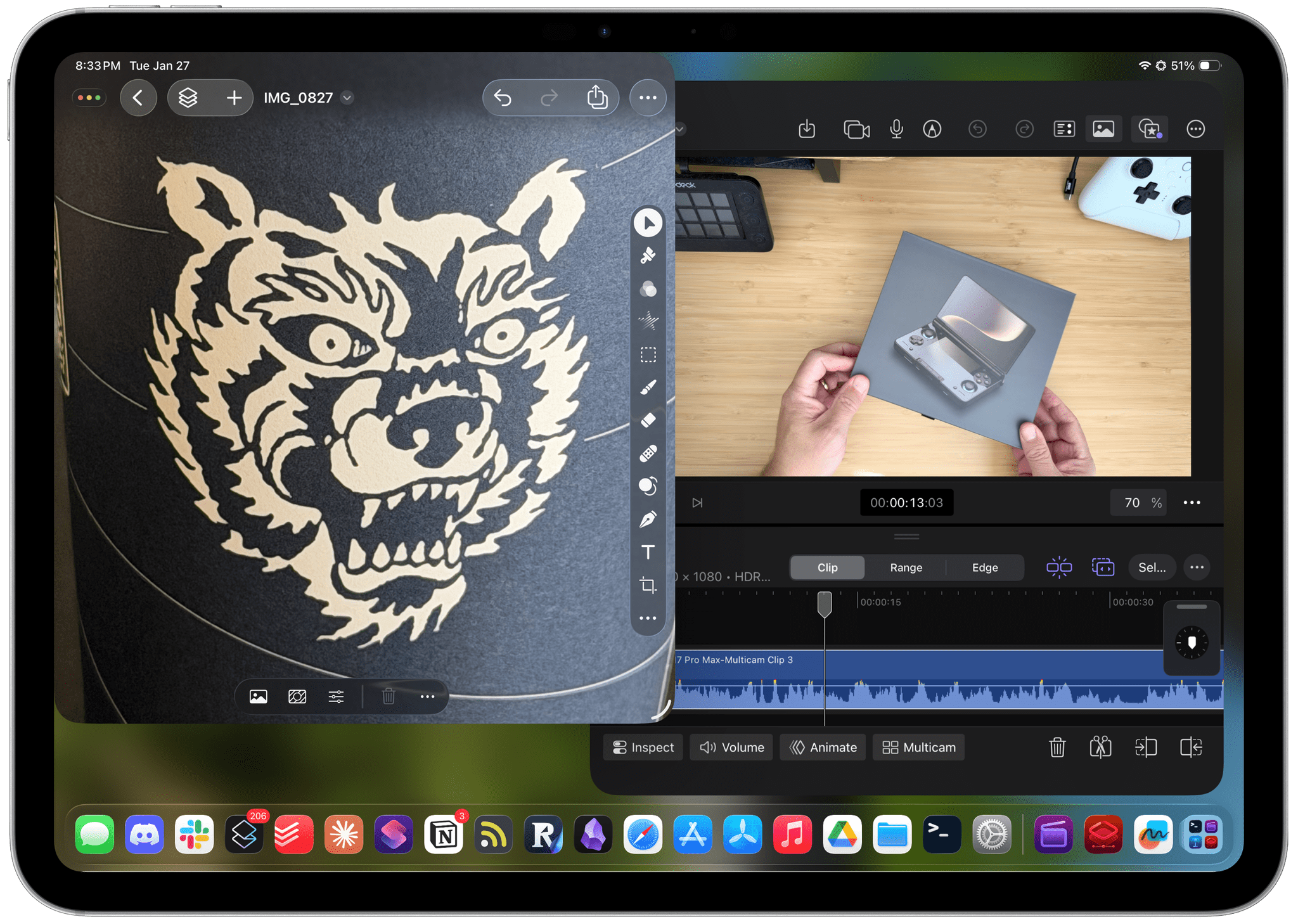This screenshot has height=924, width=1298.
Task: Click the 70 zoom percentage field
Action: pos(1132,503)
